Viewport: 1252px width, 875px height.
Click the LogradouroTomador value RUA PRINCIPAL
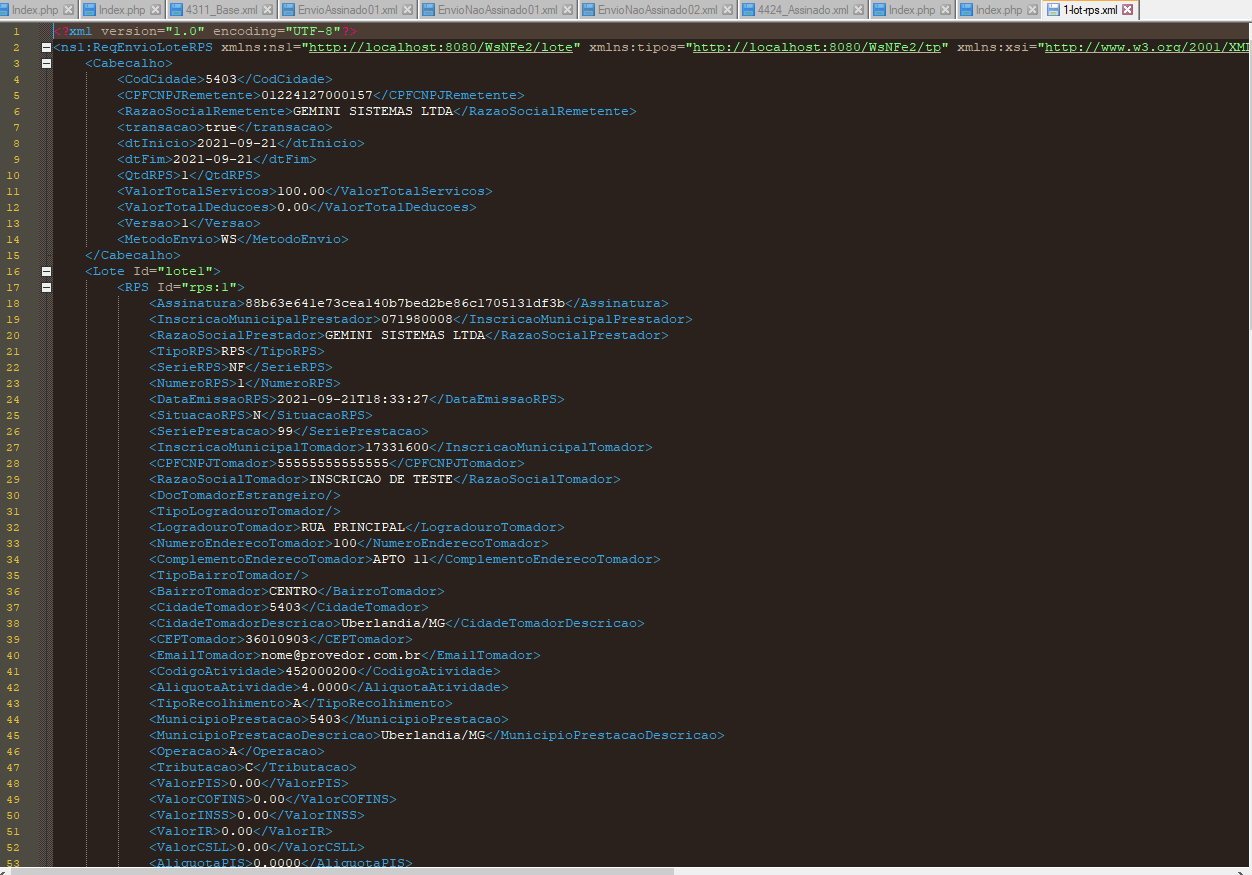pyautogui.click(x=353, y=527)
